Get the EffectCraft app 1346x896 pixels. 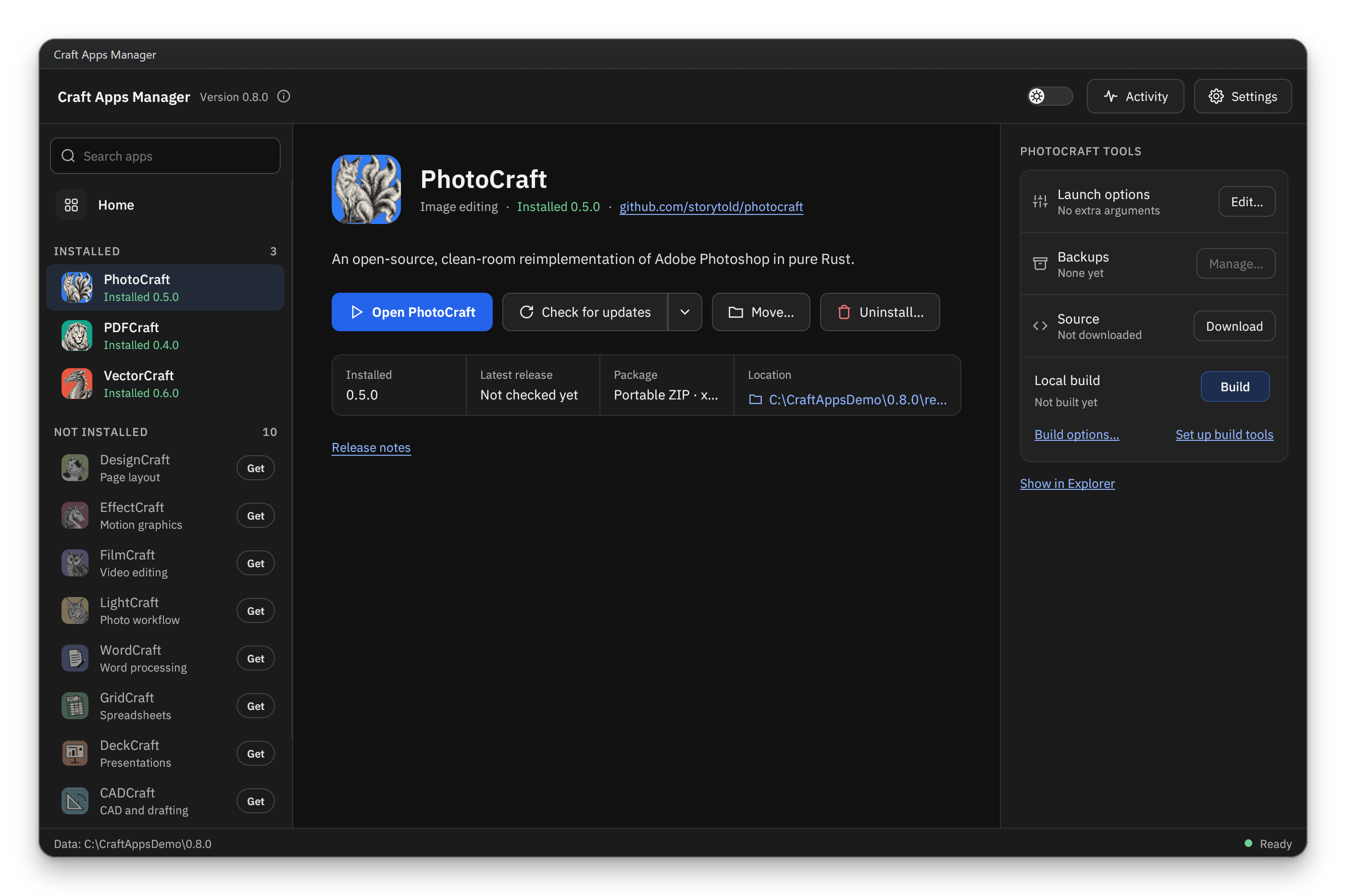[x=255, y=515]
